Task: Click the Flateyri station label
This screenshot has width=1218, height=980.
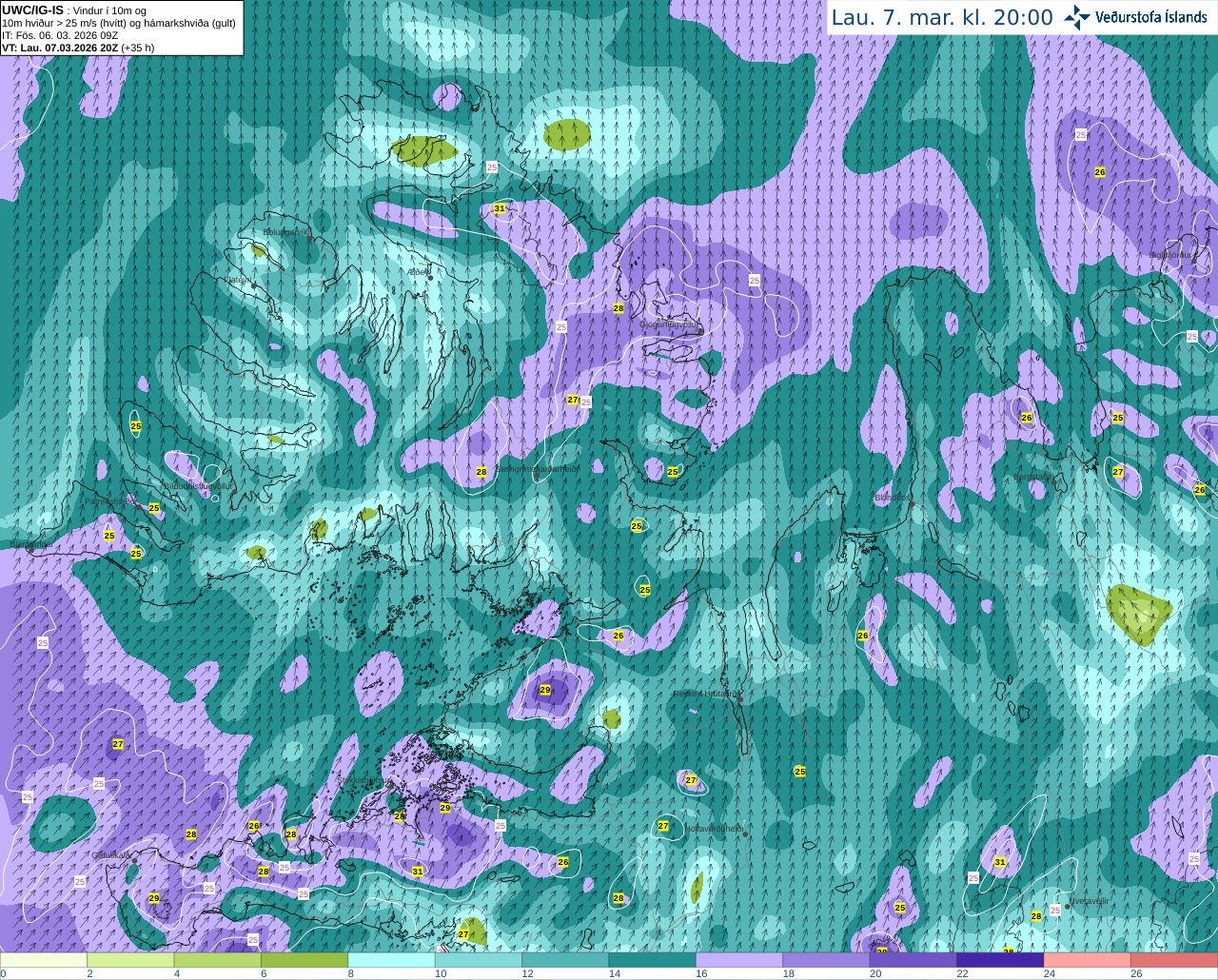Action: click(x=236, y=281)
